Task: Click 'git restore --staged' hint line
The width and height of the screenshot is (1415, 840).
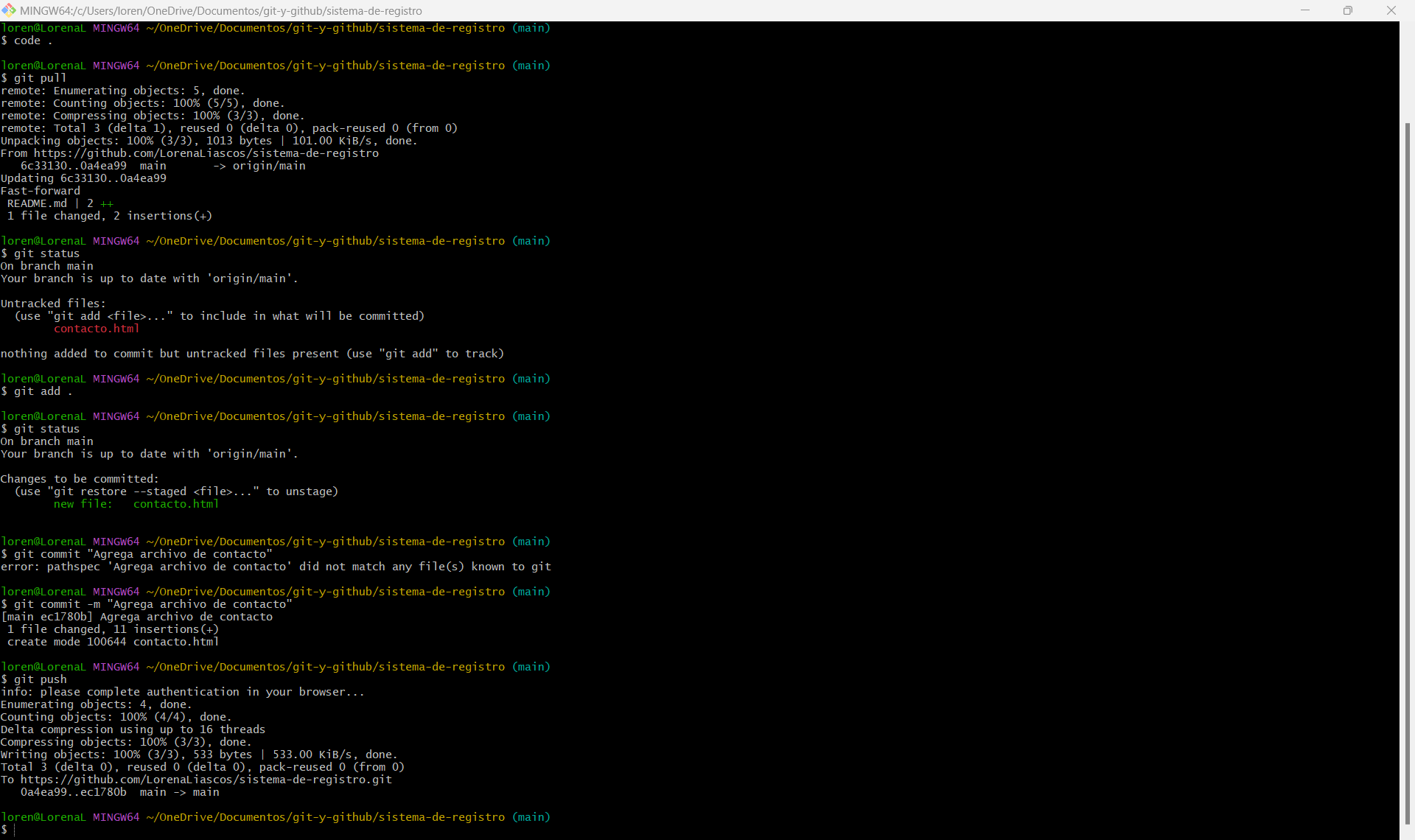Action: [x=176, y=491]
